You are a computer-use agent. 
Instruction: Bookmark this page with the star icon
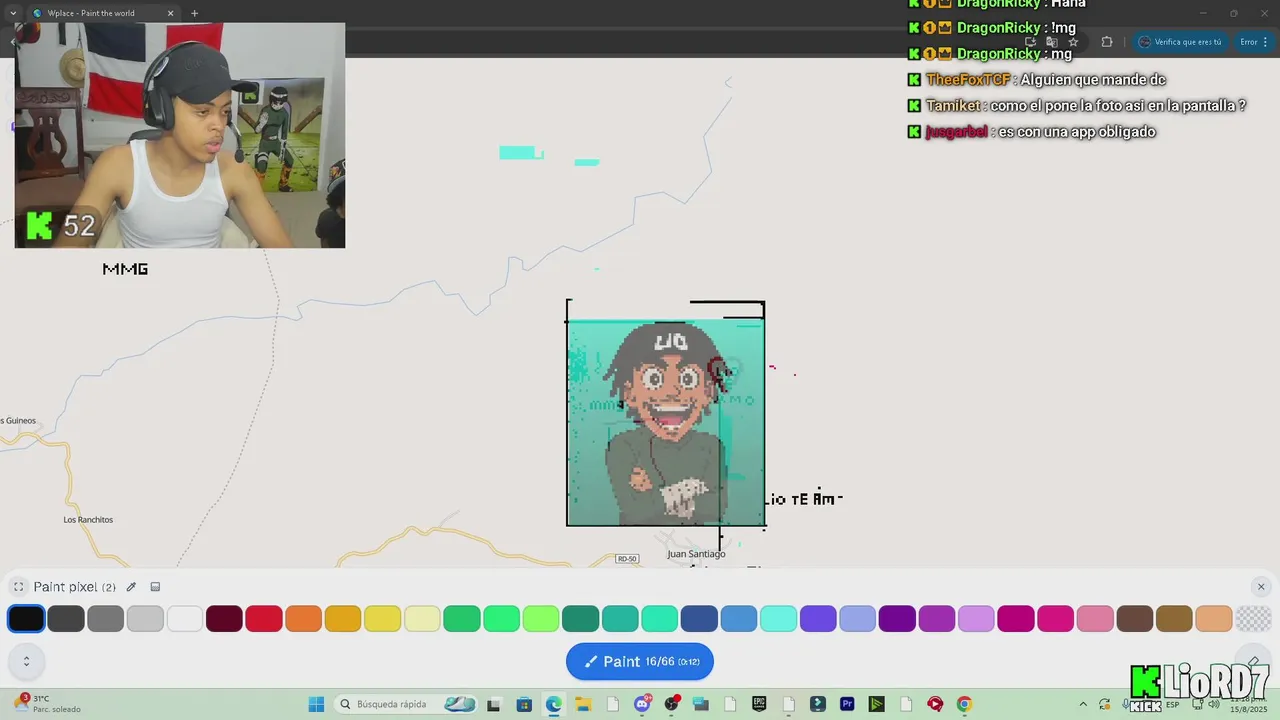click(x=1073, y=42)
